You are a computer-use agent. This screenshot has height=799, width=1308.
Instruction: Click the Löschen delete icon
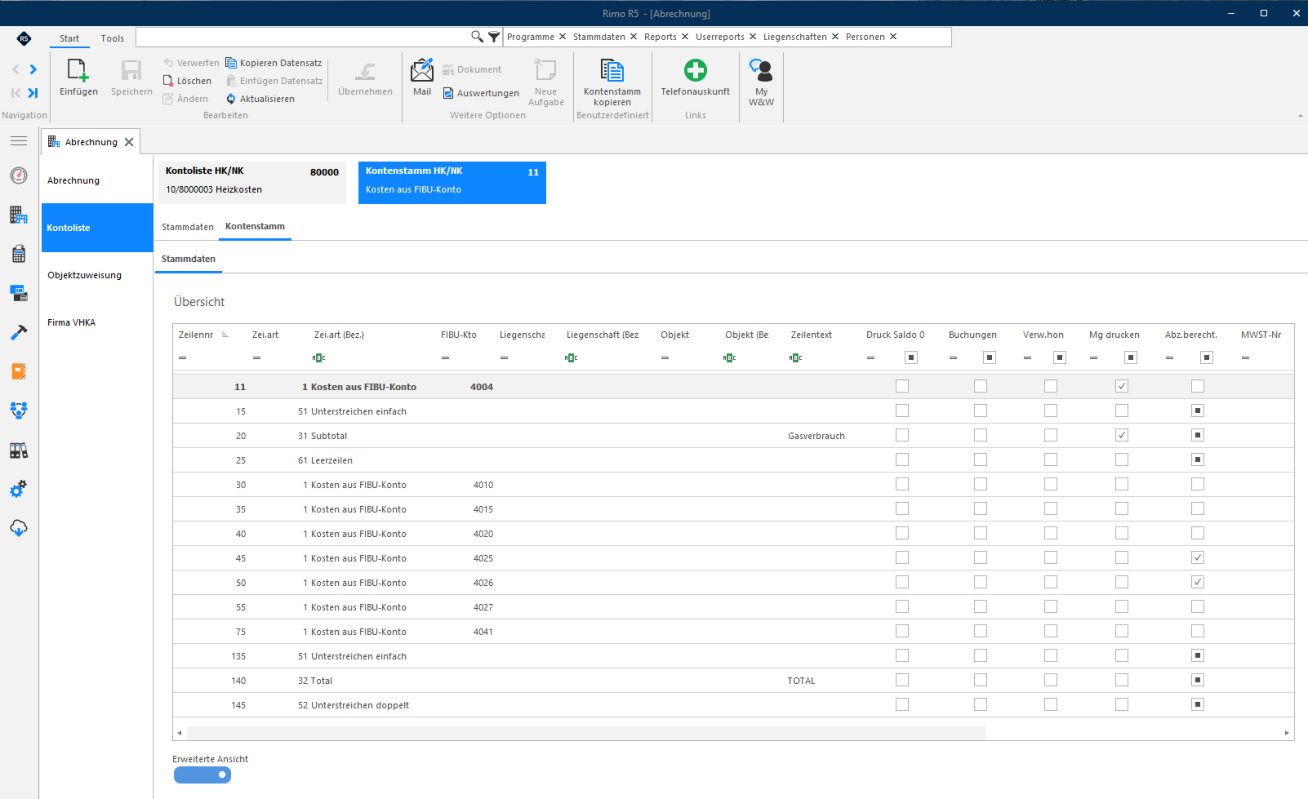169,81
